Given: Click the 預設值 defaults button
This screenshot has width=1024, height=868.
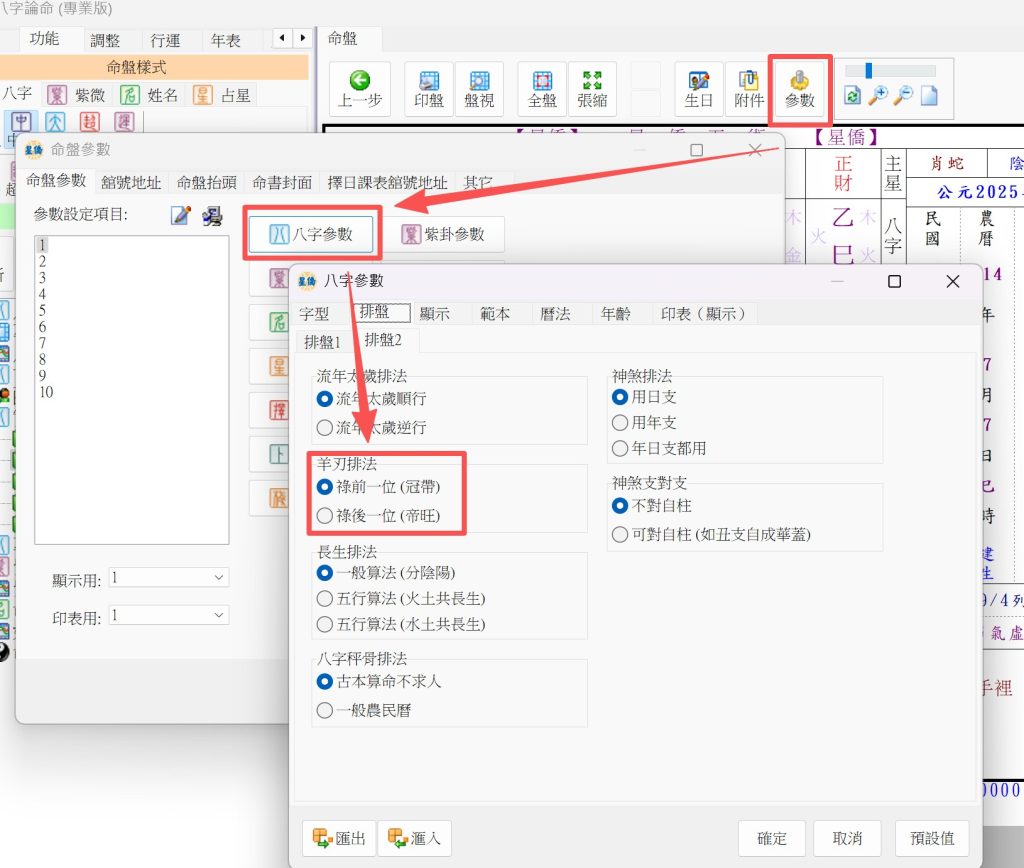Looking at the screenshot, I should coord(925,838).
